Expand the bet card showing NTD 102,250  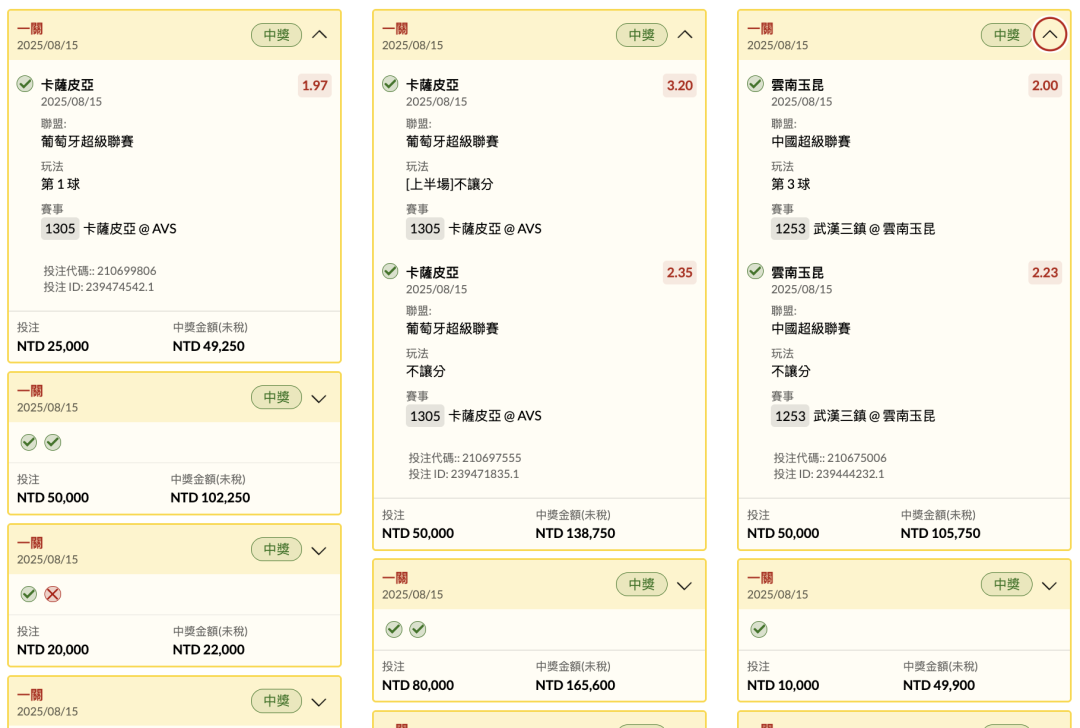pyautogui.click(x=319, y=398)
